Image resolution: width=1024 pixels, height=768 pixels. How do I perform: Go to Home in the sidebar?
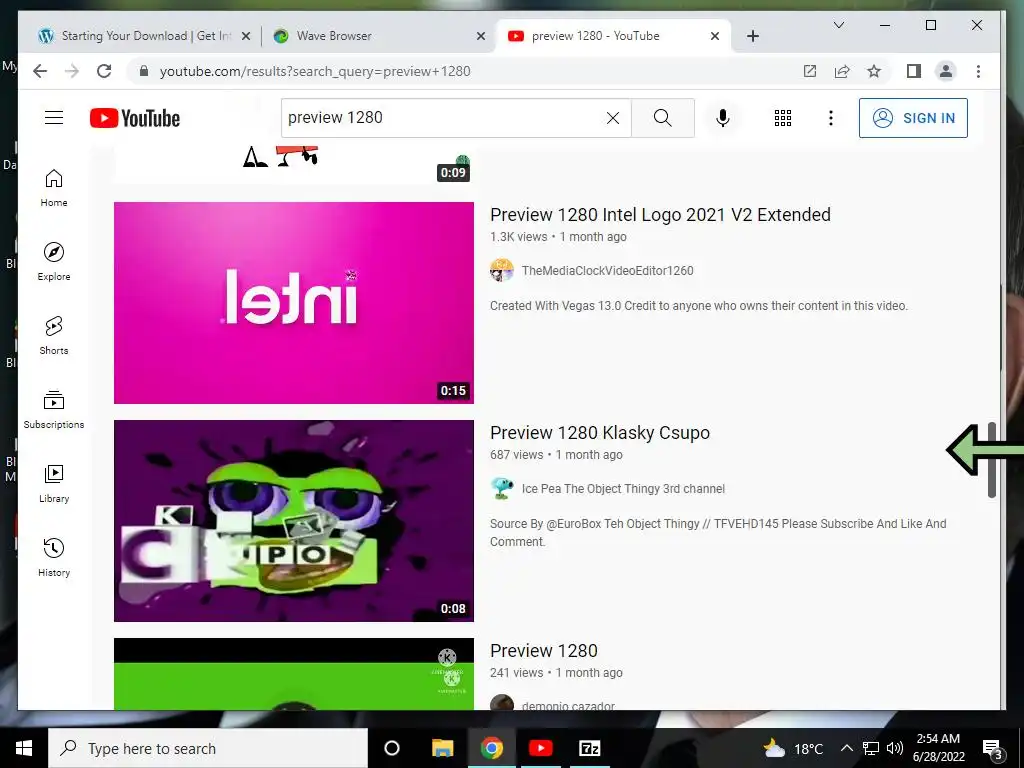[x=54, y=188]
